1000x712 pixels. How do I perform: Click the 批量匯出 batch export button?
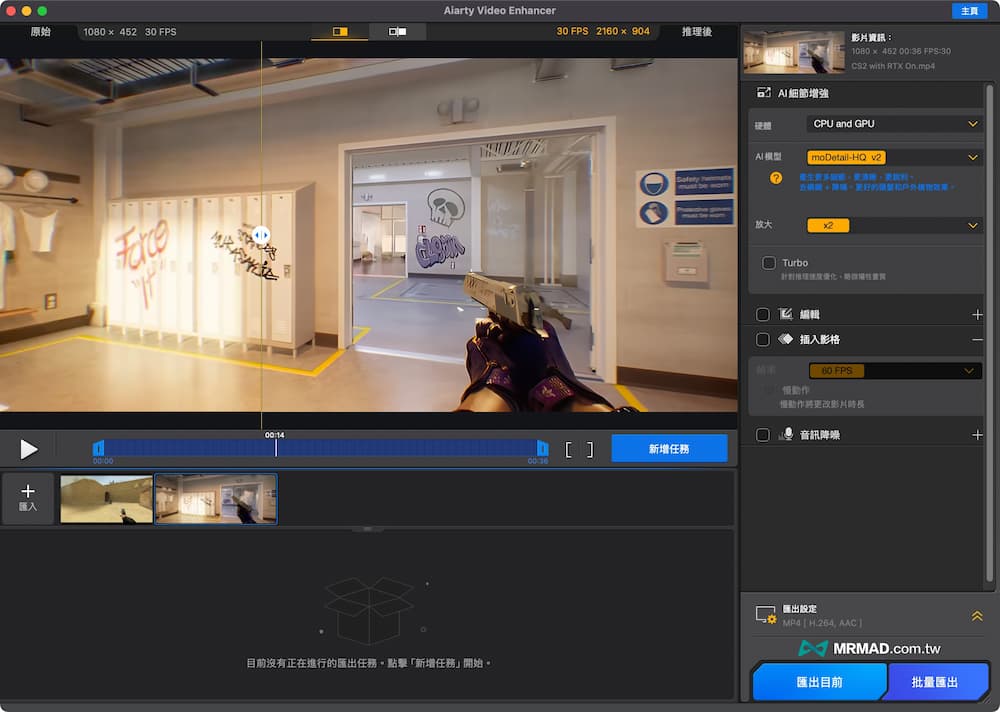pos(935,682)
